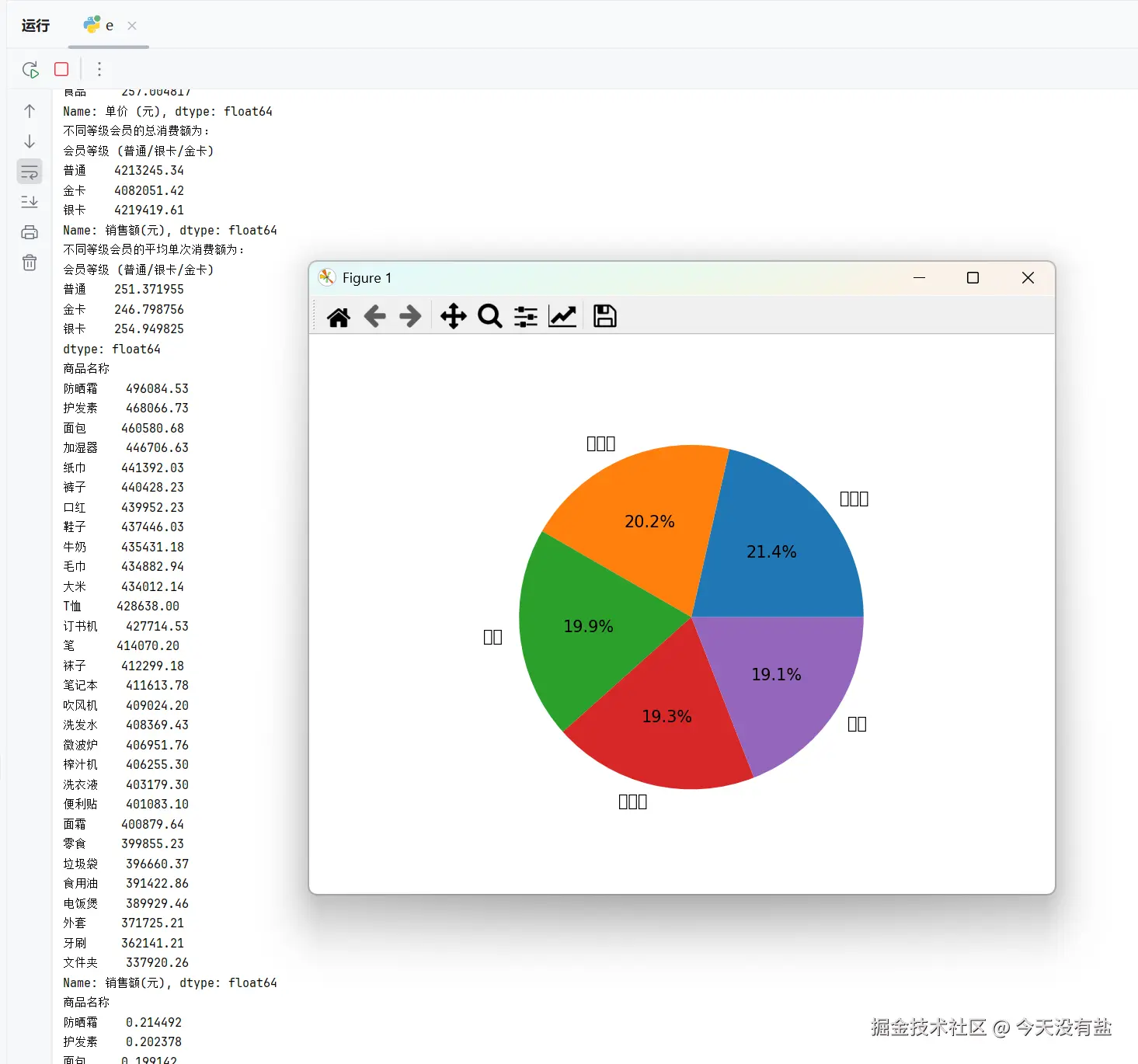Screen dimensions: 1138x1064
Task: Clear console output with trash icon
Action: tap(30, 263)
